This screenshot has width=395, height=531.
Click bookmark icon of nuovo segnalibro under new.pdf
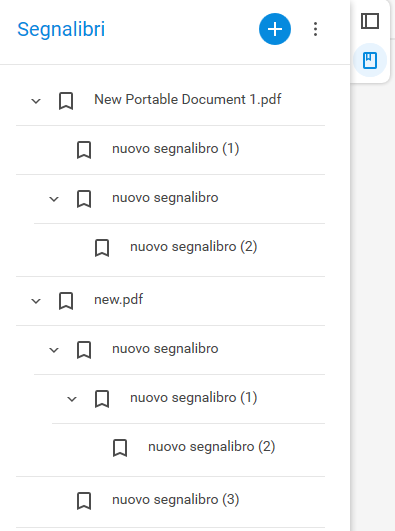pyautogui.click(x=84, y=350)
